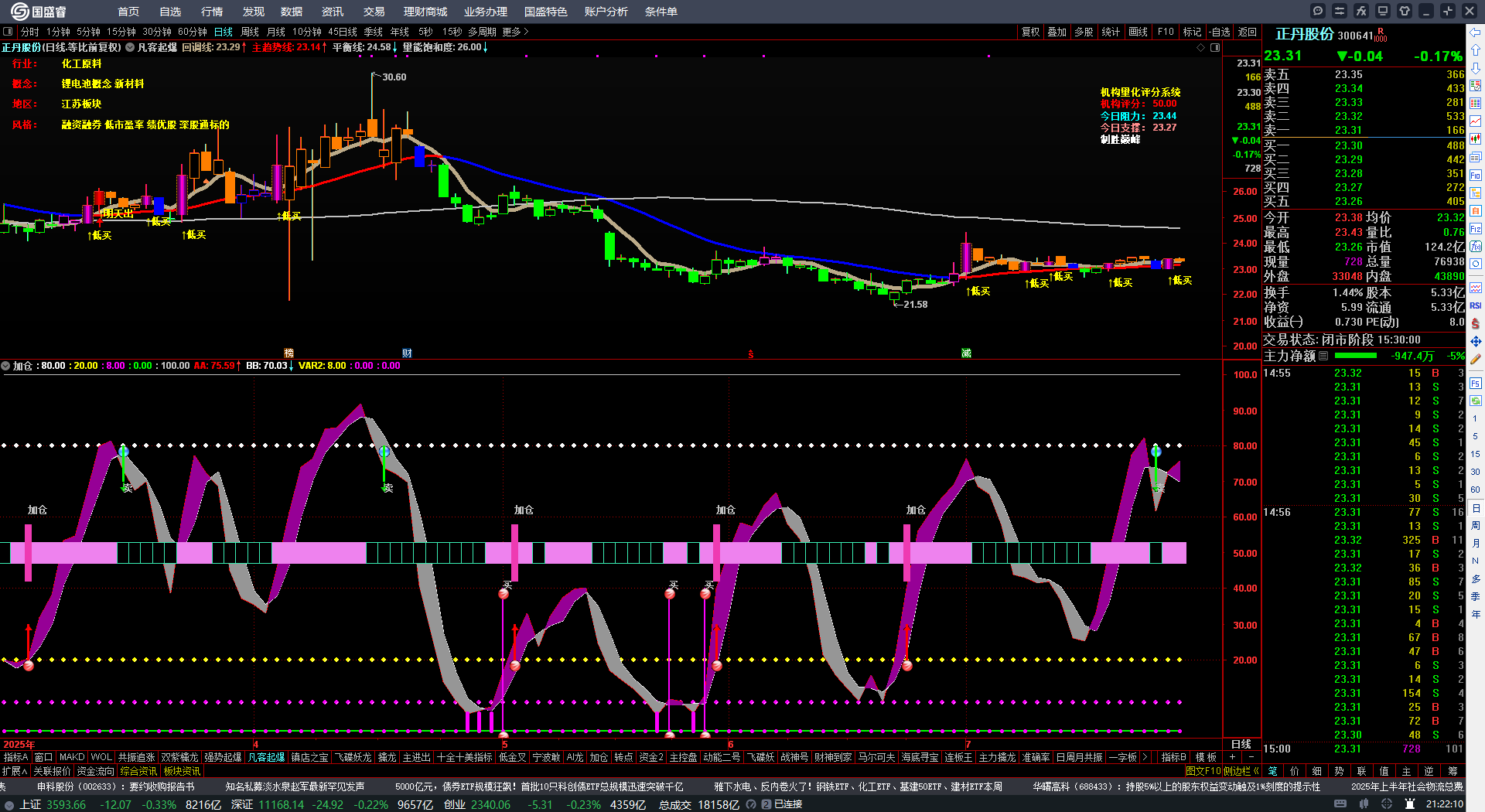Open the 模板 template selector

pos(1206,757)
